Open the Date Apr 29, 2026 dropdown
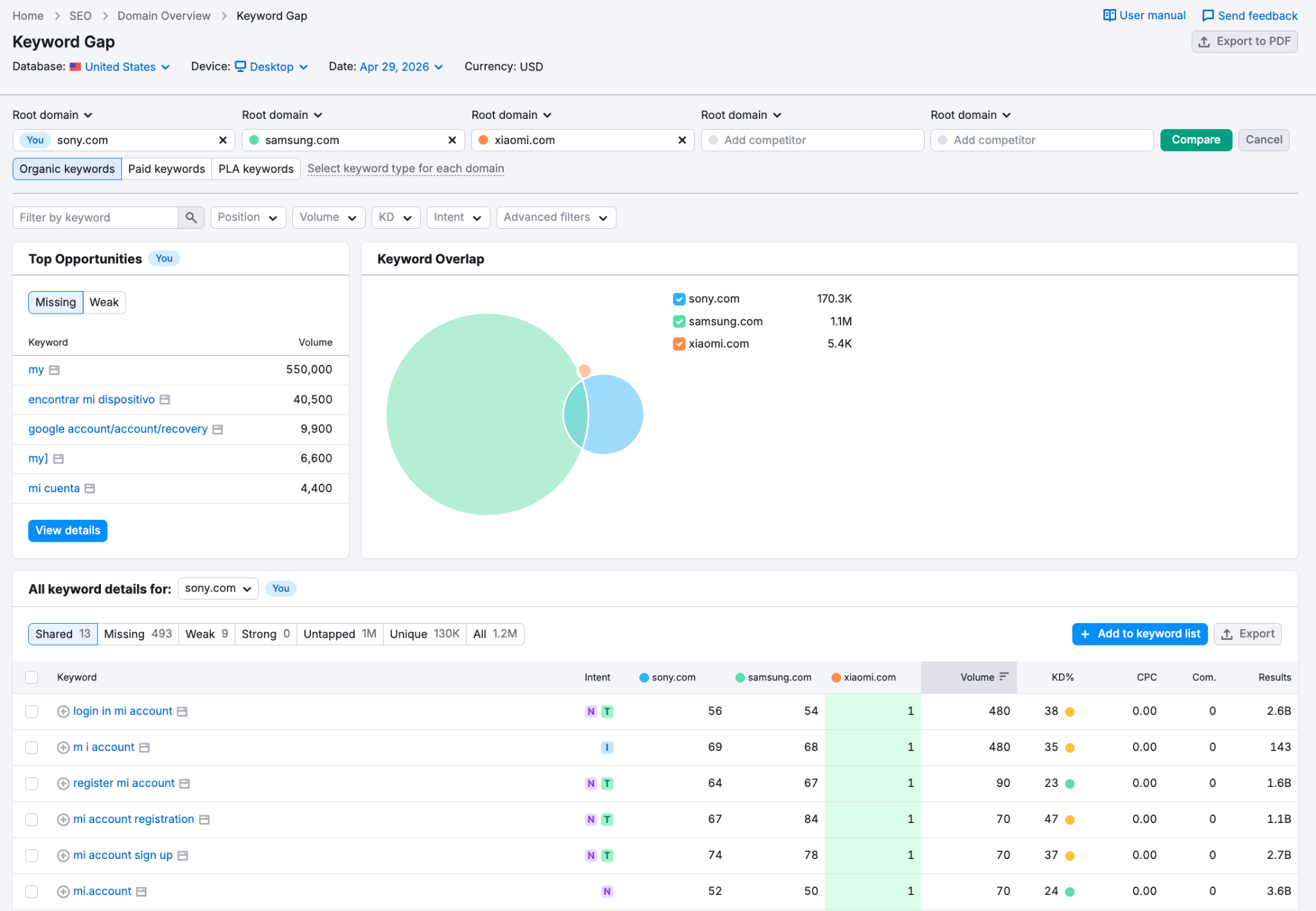 click(x=402, y=67)
